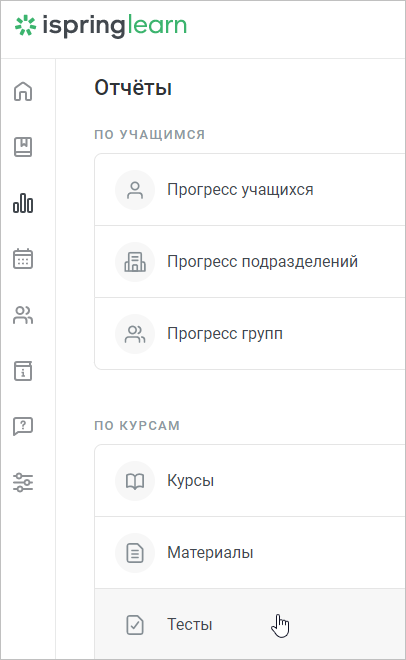Image resolution: width=406 pixels, height=660 pixels.
Task: Click the document icon beside Материалы
Action: tap(135, 553)
